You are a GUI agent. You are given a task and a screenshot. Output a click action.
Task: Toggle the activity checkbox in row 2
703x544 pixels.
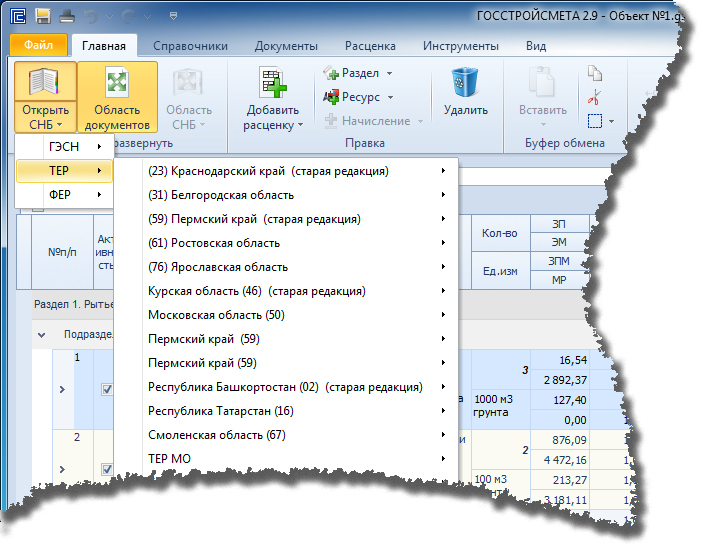pyautogui.click(x=107, y=469)
